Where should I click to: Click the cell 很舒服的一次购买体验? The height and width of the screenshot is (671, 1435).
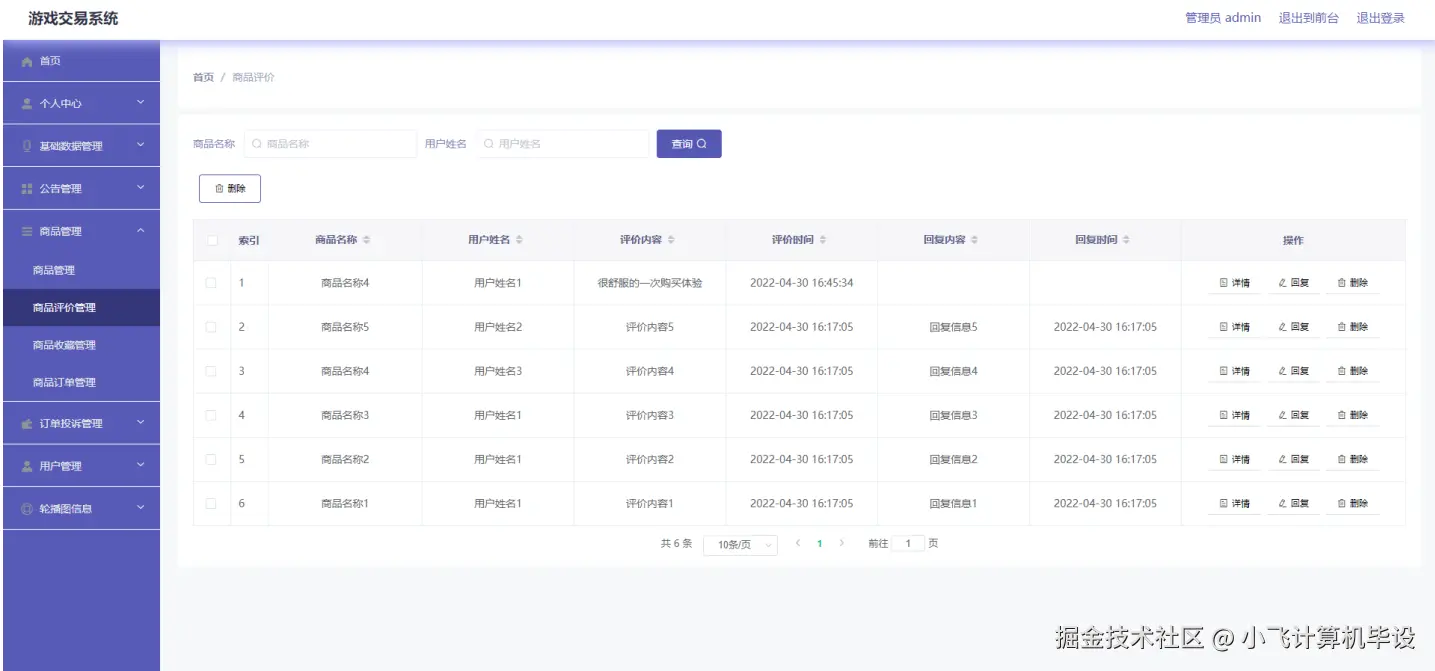point(650,283)
